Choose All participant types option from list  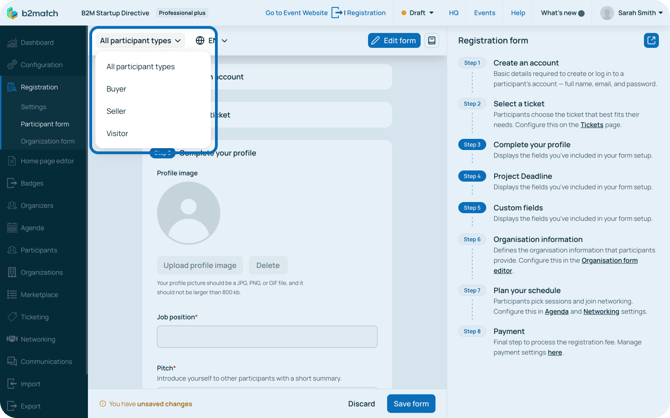(141, 67)
